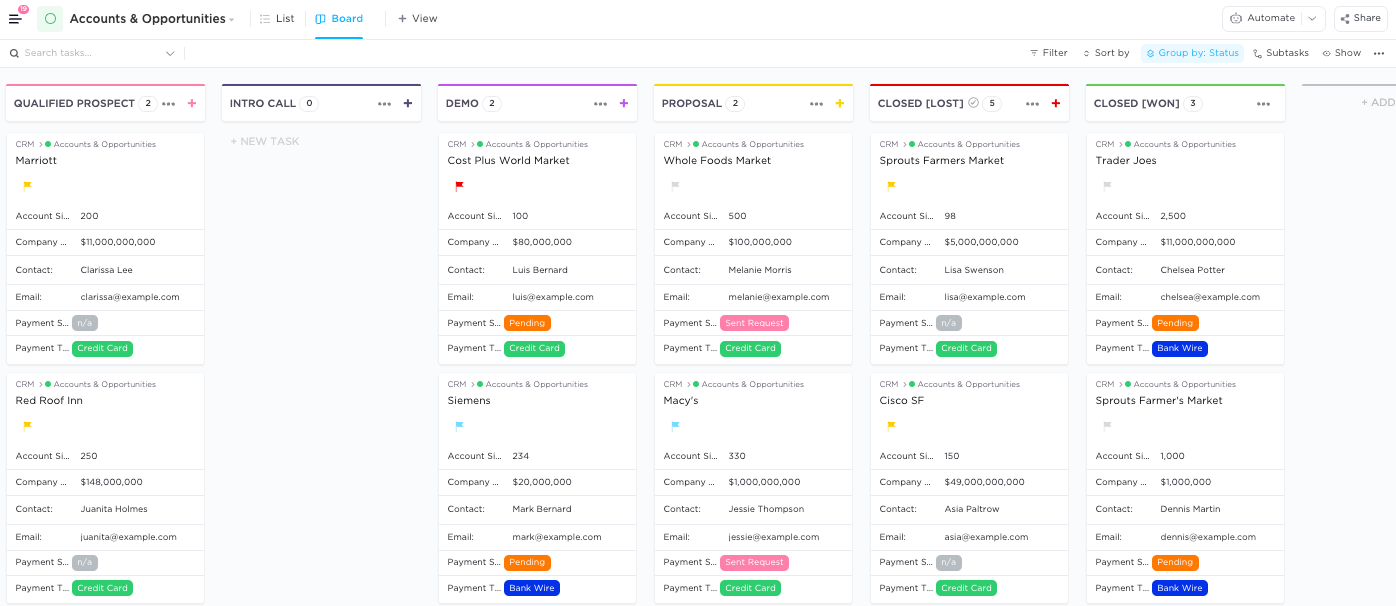The image size is (1396, 606).
Task: Click the red priority flag on Cost Plus World Market
Action: pyautogui.click(x=459, y=185)
